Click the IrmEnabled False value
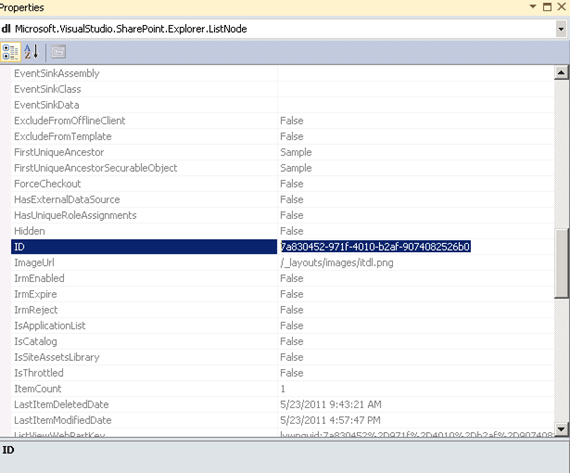This screenshot has height=473, width=570. tap(292, 278)
